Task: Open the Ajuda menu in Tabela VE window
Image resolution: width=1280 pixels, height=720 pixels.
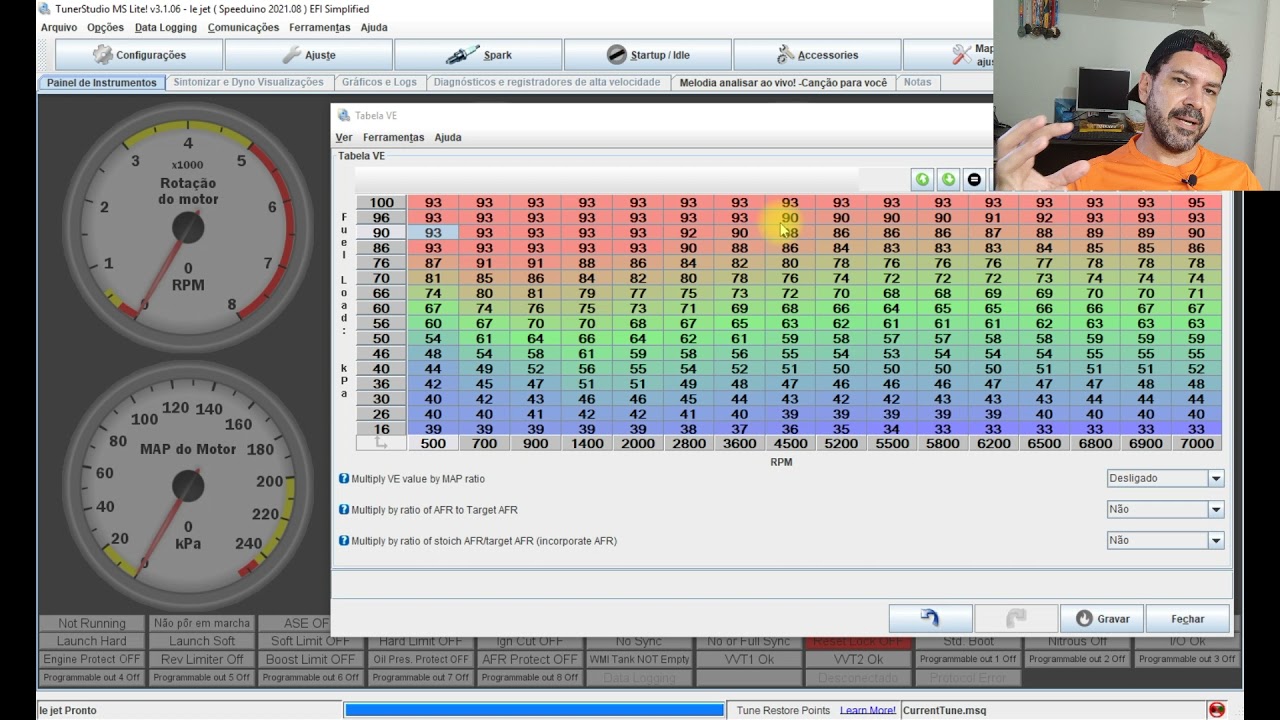Action: click(x=448, y=138)
